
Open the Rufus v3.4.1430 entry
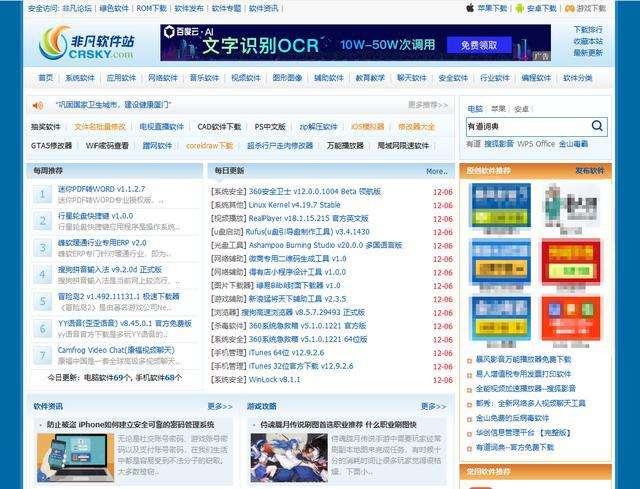(307, 232)
